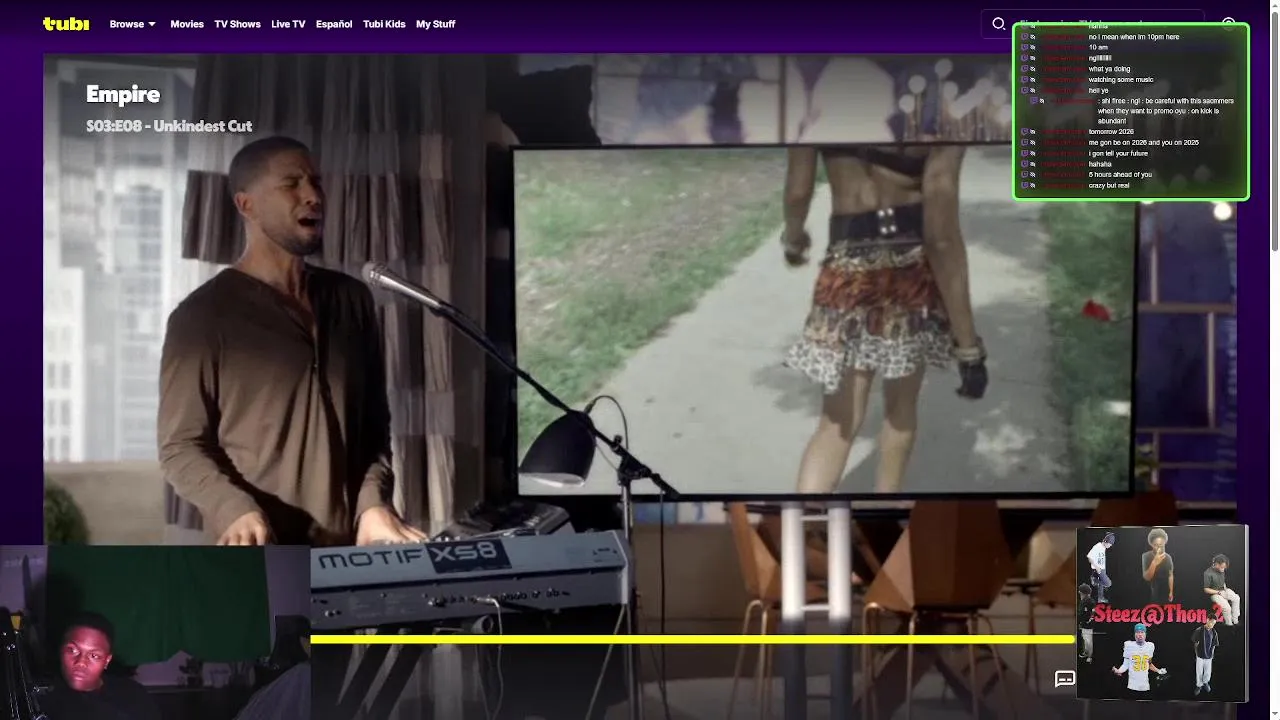Viewport: 1280px width, 720px height.
Task: Expand the Browse dropdown menu
Action: click(x=133, y=24)
